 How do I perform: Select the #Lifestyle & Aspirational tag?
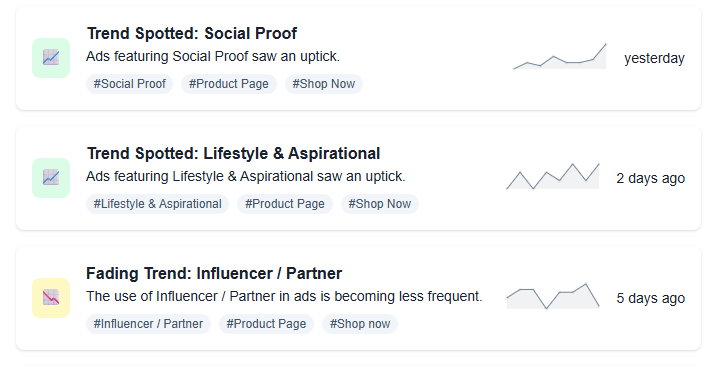(x=158, y=204)
